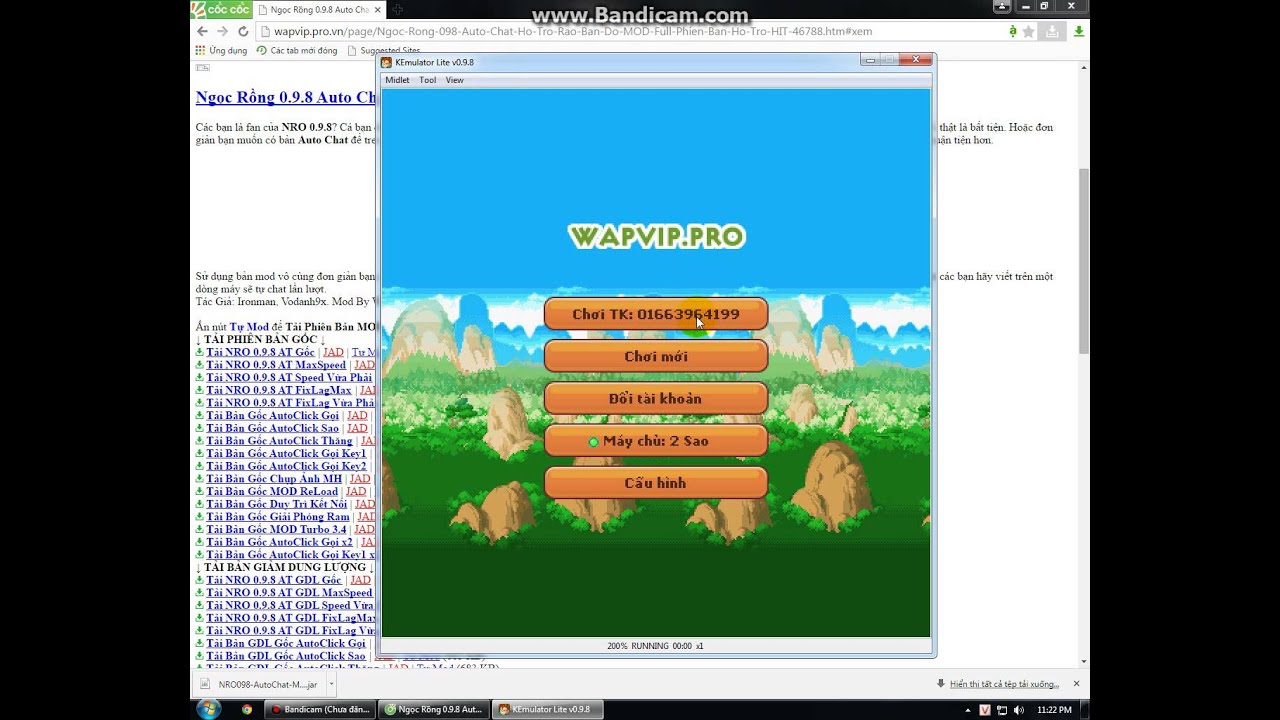Click Tải Bản Gốc AutoClick Sao link
This screenshot has height=720, width=1280.
272,428
